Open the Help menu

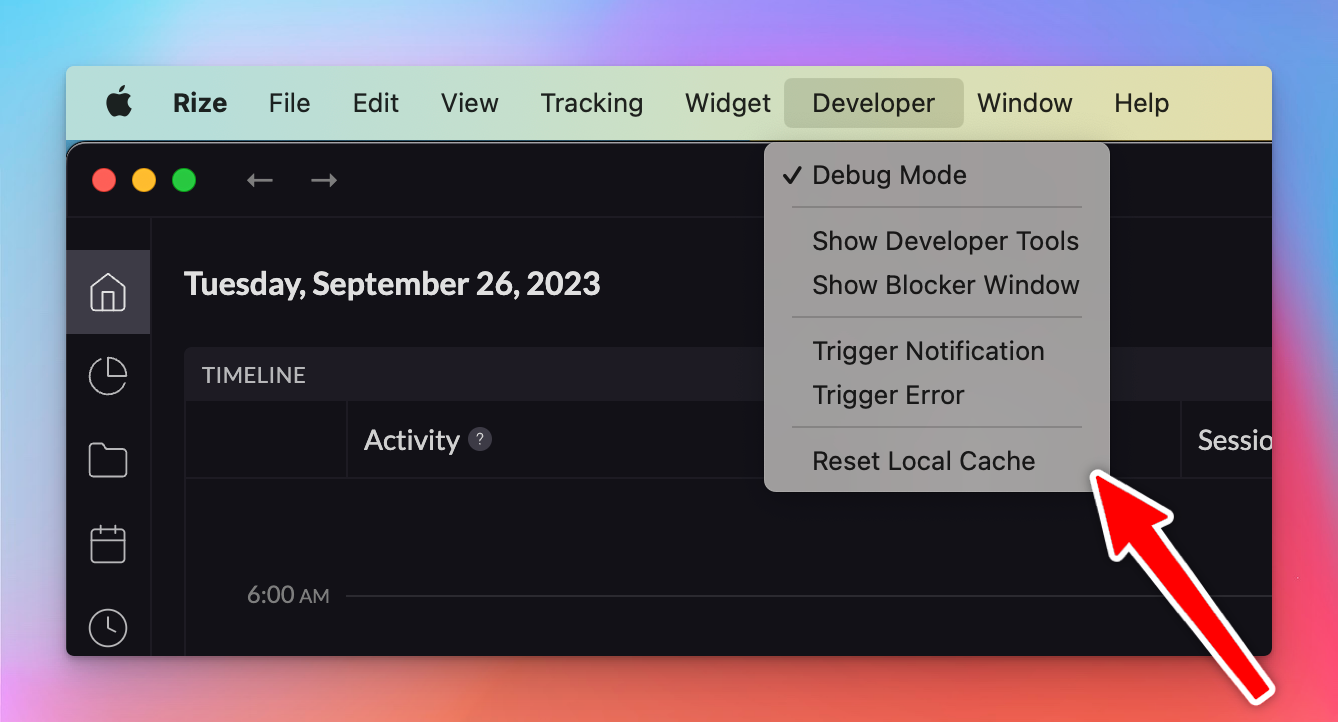point(1142,103)
